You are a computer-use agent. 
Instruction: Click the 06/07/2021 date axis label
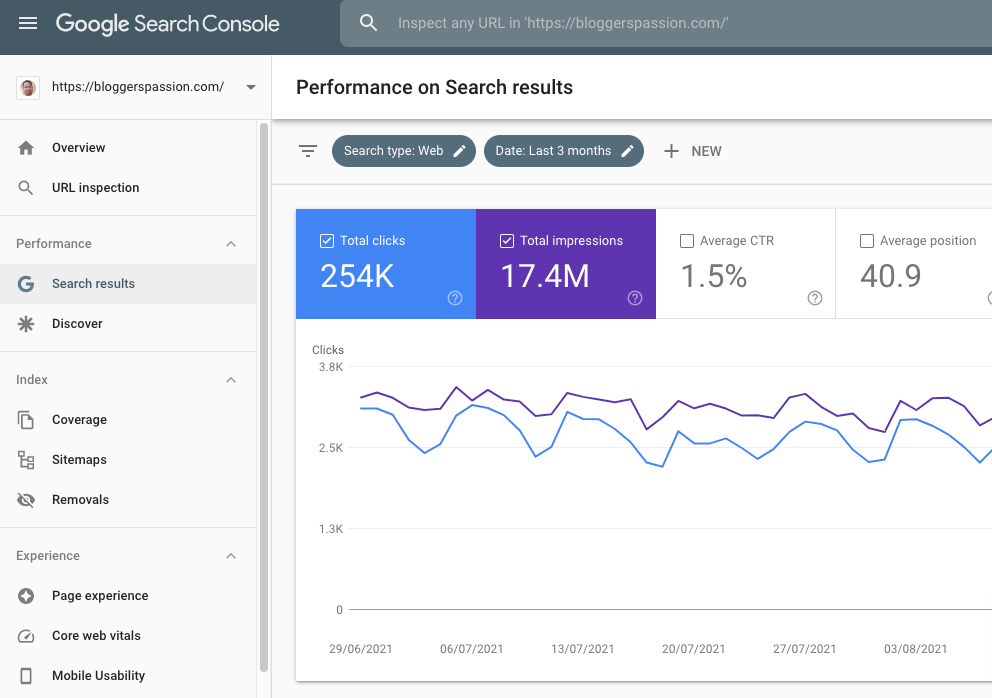tap(471, 649)
